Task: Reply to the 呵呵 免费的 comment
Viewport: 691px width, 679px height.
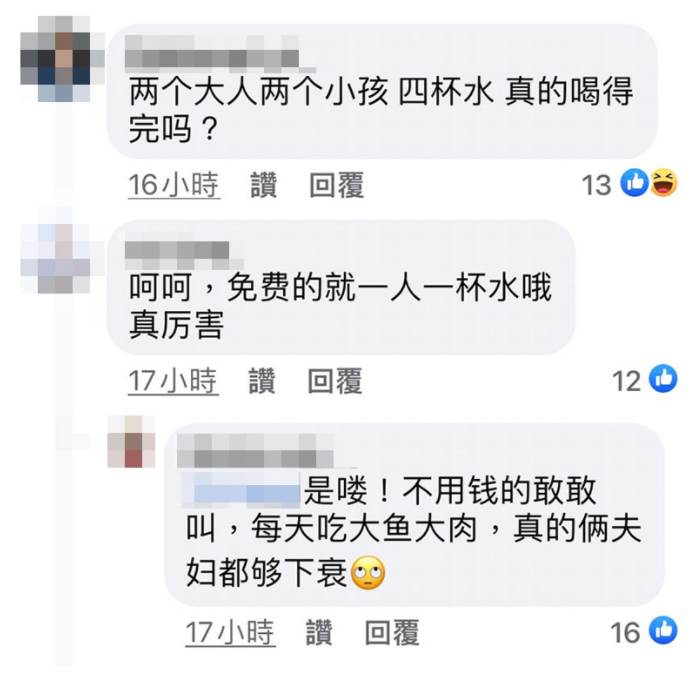Action: [335, 381]
